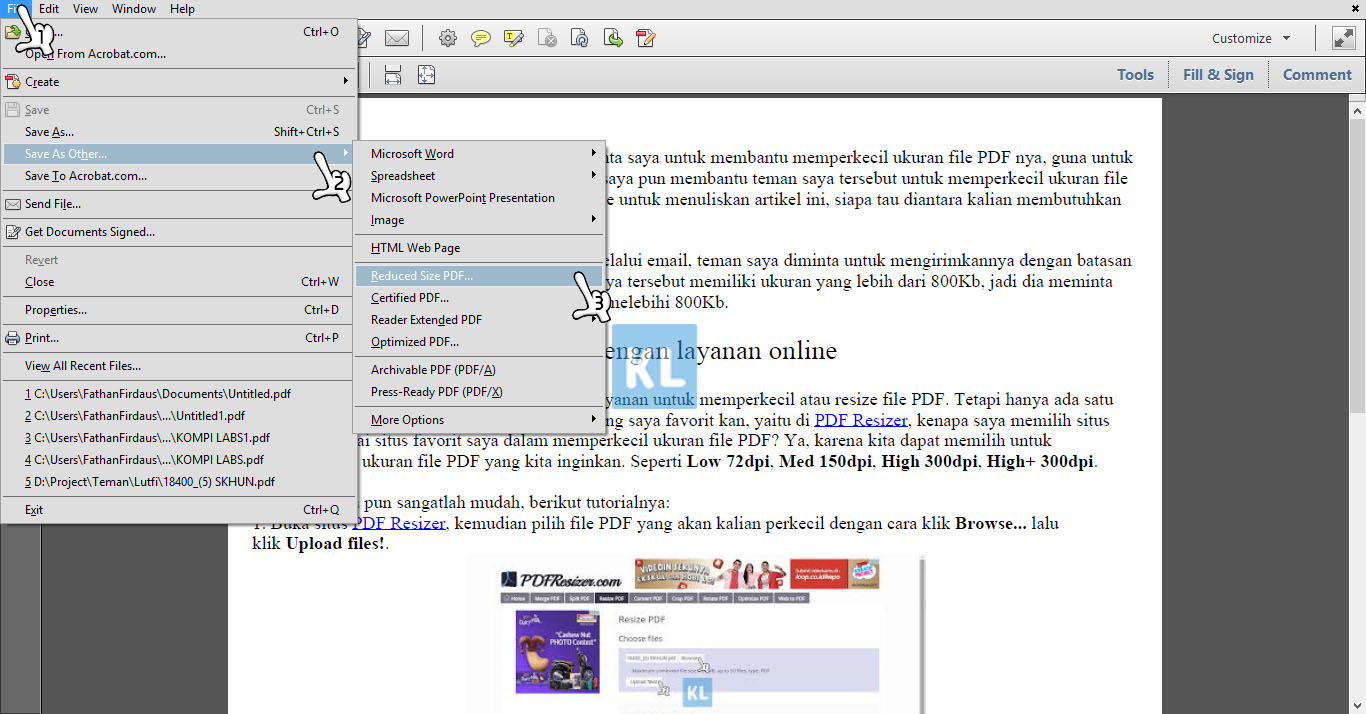Open the View menu
Screen dimensions: 1366x714
86,9
